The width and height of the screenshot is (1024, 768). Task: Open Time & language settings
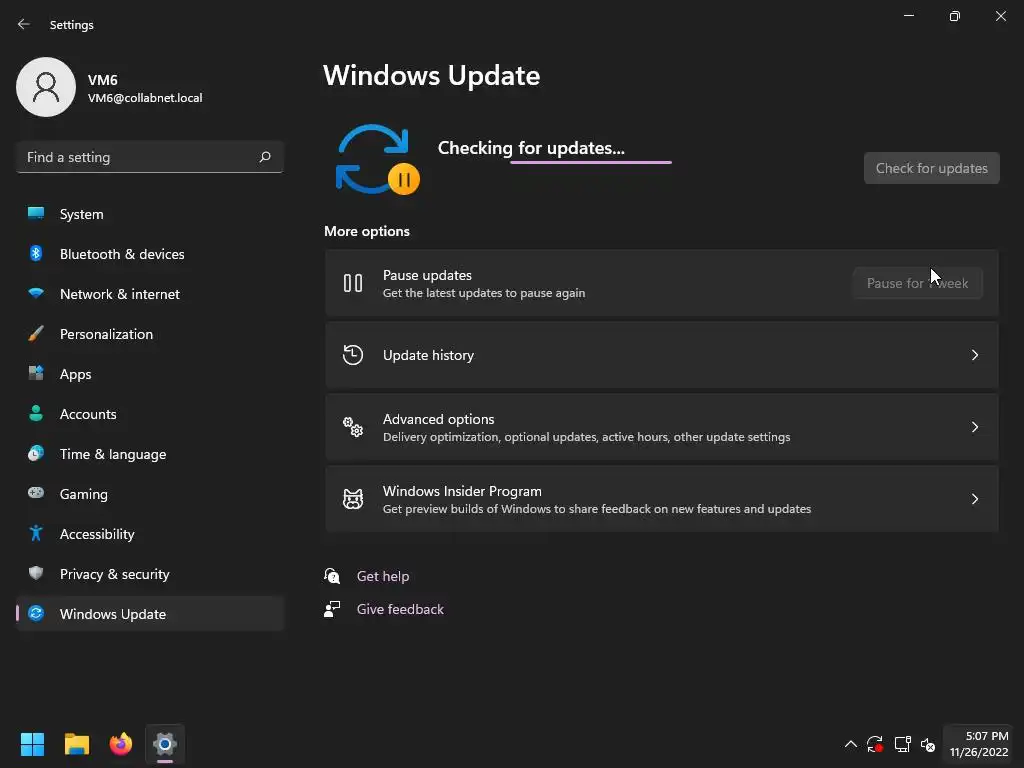pos(150,454)
